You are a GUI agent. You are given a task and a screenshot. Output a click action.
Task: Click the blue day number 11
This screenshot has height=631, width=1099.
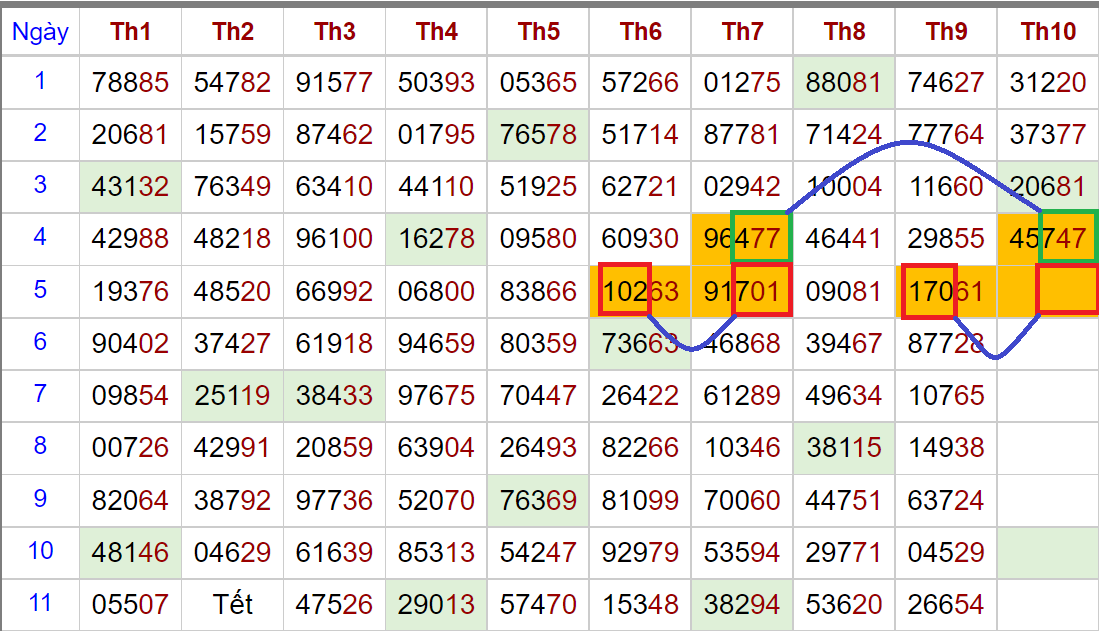[x=40, y=603]
